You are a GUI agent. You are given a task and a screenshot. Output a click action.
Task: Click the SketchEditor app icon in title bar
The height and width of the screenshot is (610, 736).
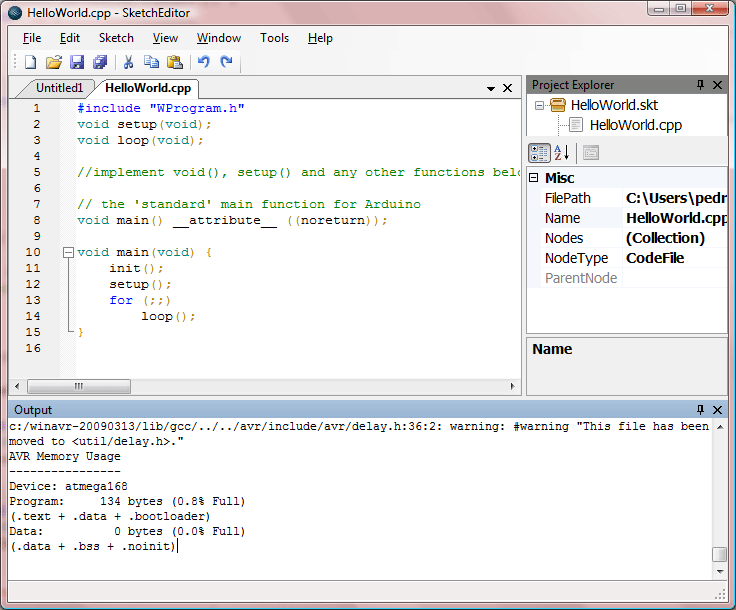[x=15, y=13]
